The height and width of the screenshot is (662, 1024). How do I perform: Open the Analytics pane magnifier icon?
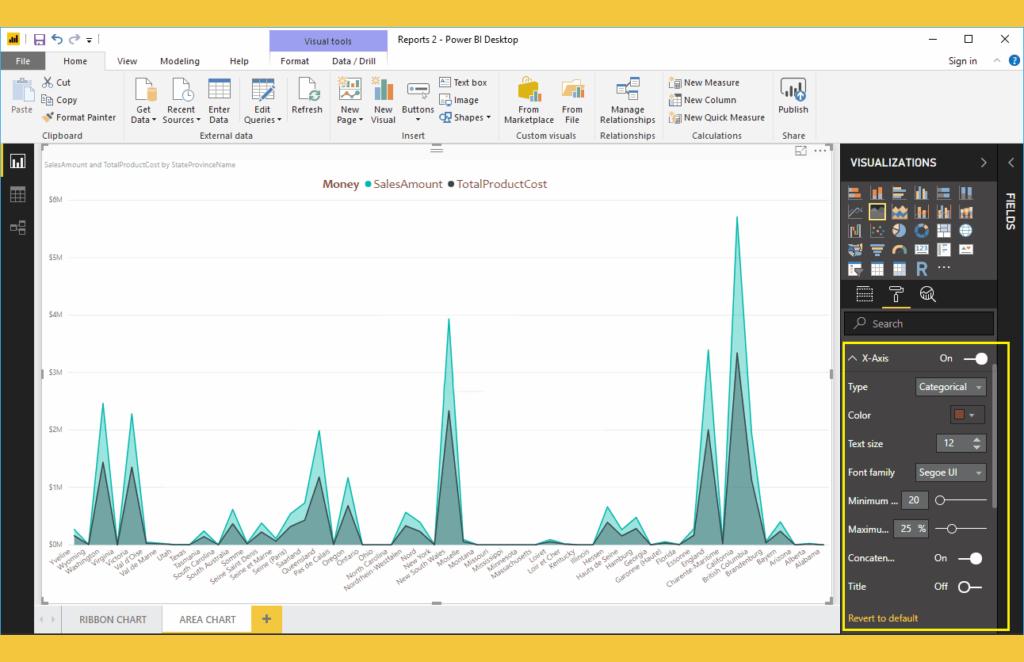click(x=926, y=293)
